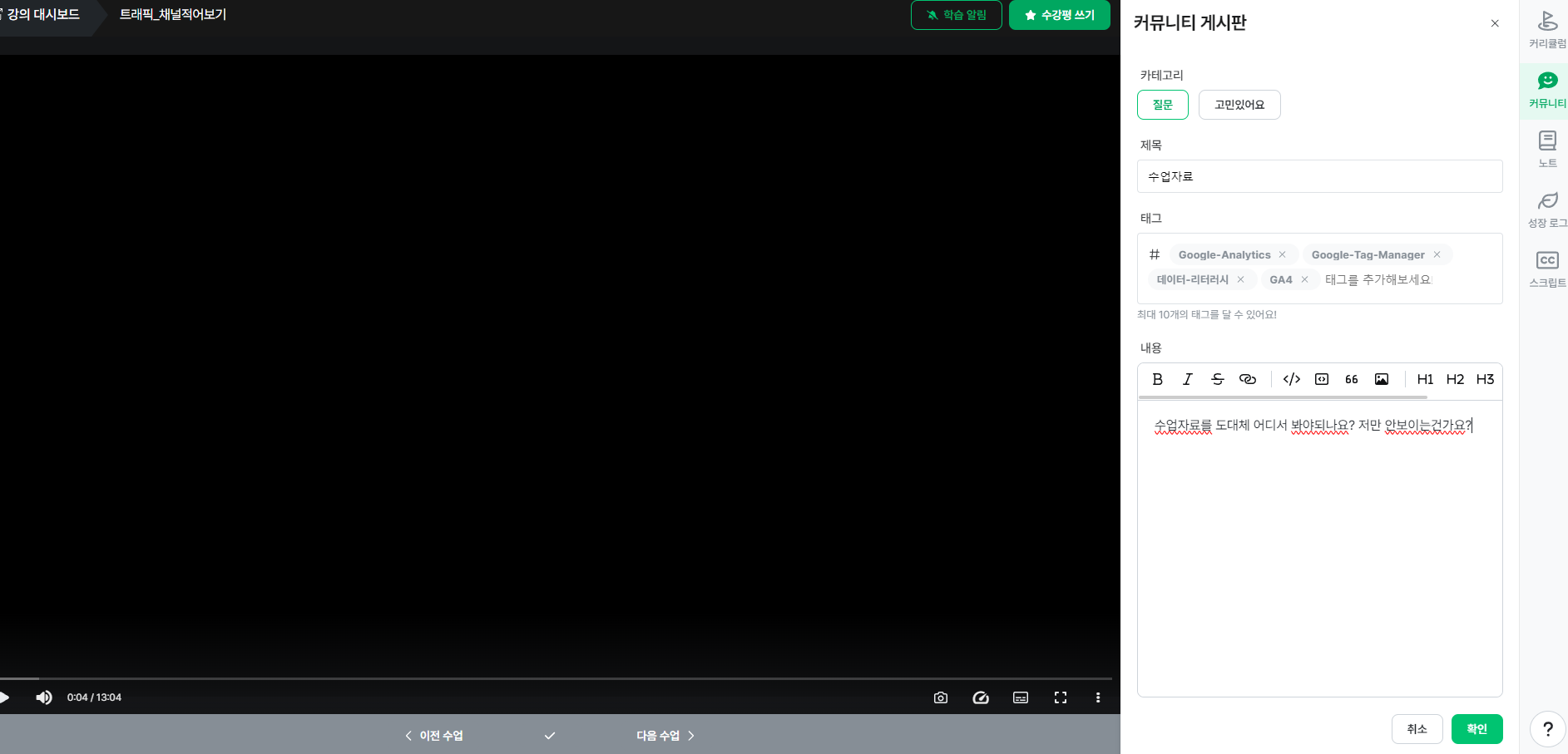The height and width of the screenshot is (754, 1568).
Task: Play the lecture video
Action: [x=5, y=697]
